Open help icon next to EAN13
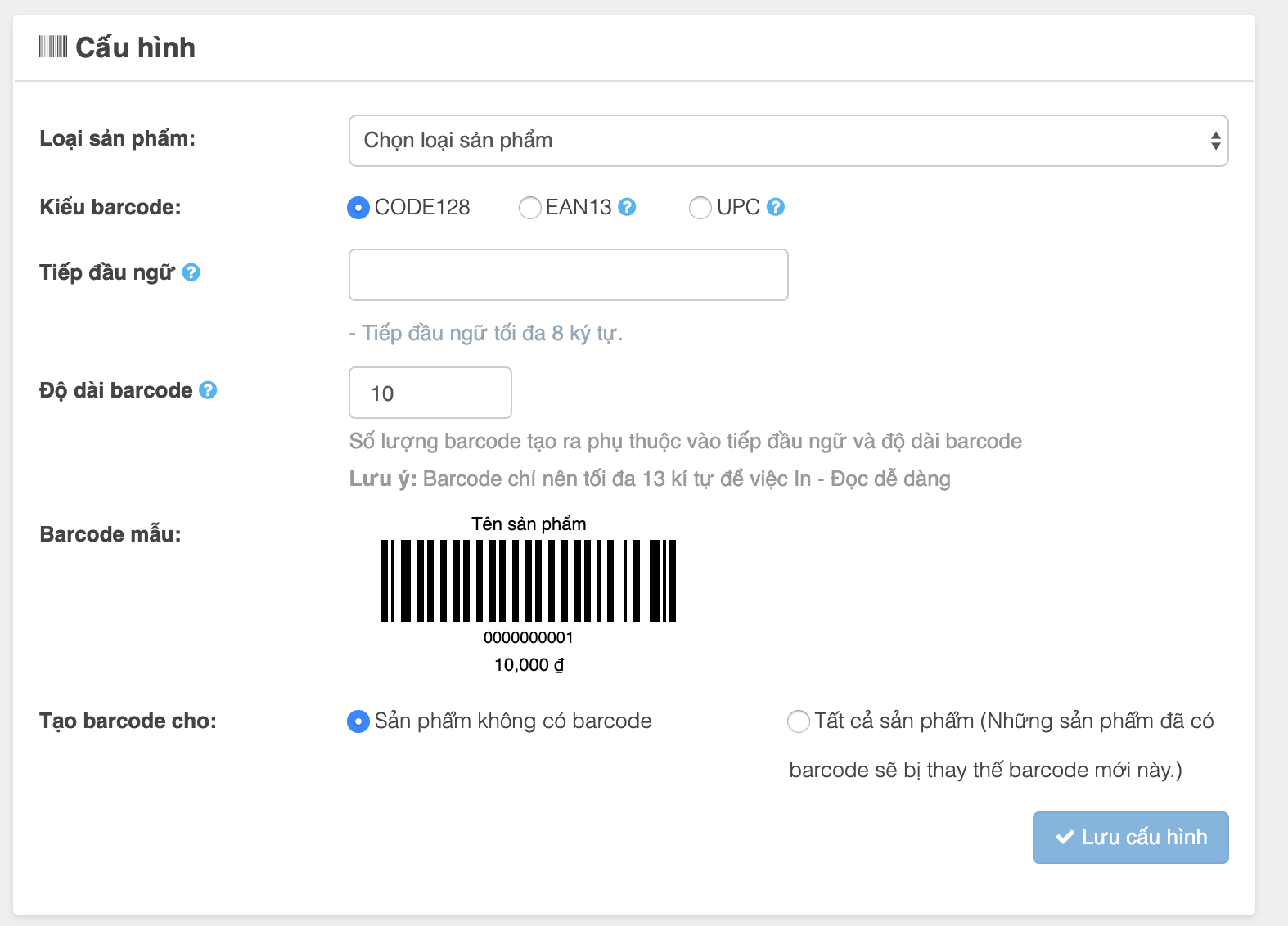Screen dimensions: 1288x926 point(627,207)
